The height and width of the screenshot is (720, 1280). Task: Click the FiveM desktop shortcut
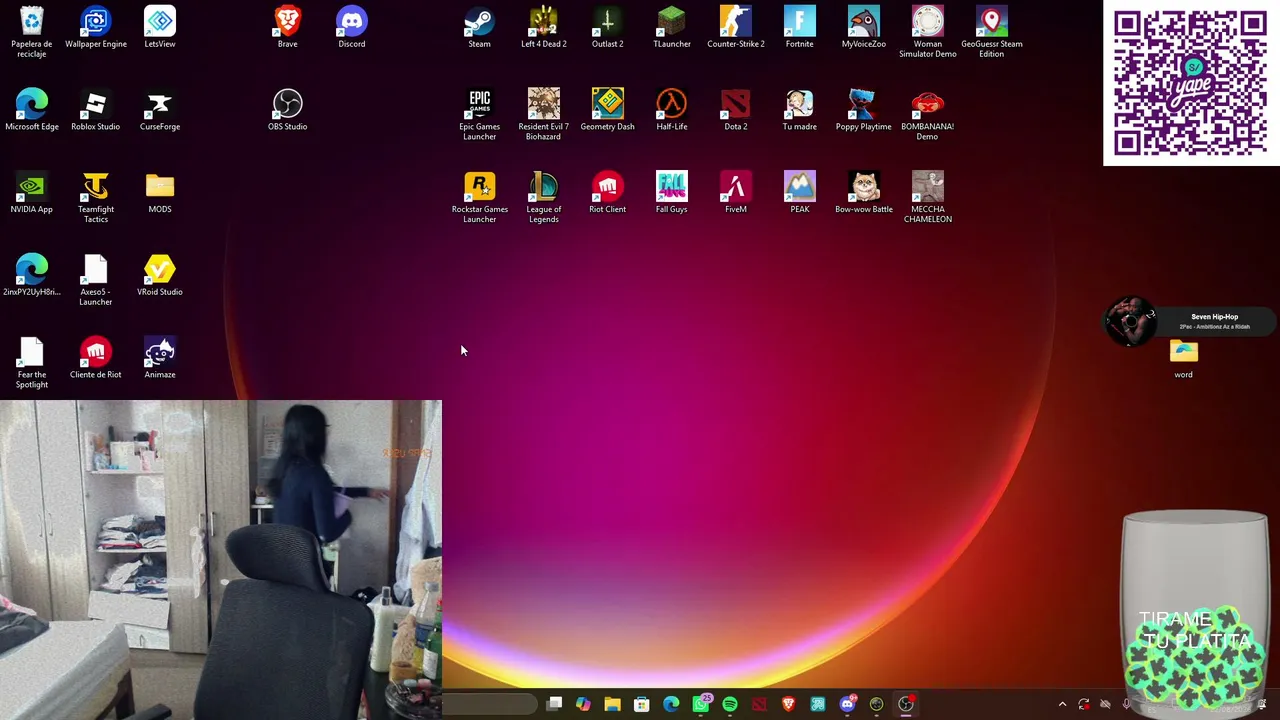point(736,193)
